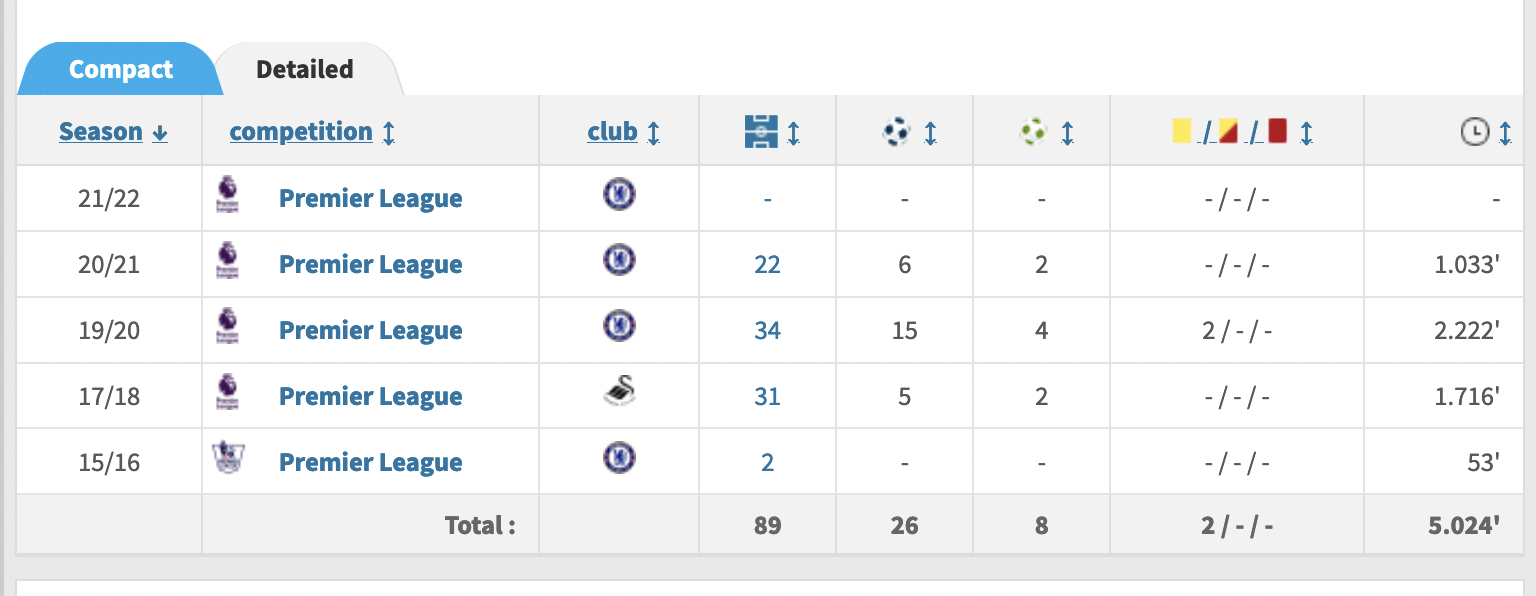The image size is (1536, 596).
Task: Click the 22 appearances link for 20/21
Action: point(767,264)
